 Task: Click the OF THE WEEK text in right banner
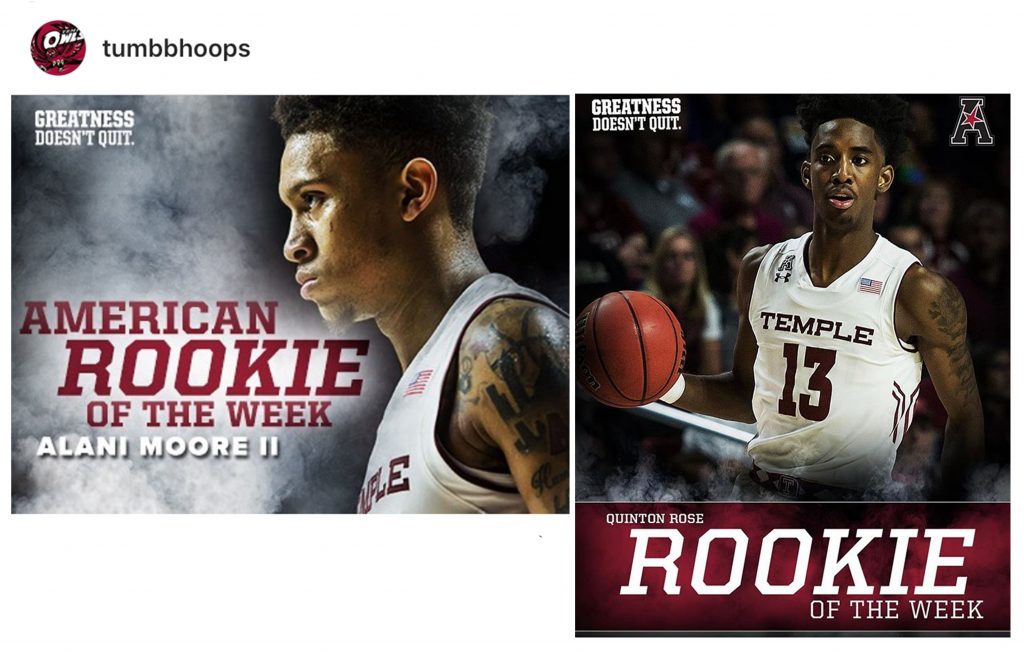896,609
